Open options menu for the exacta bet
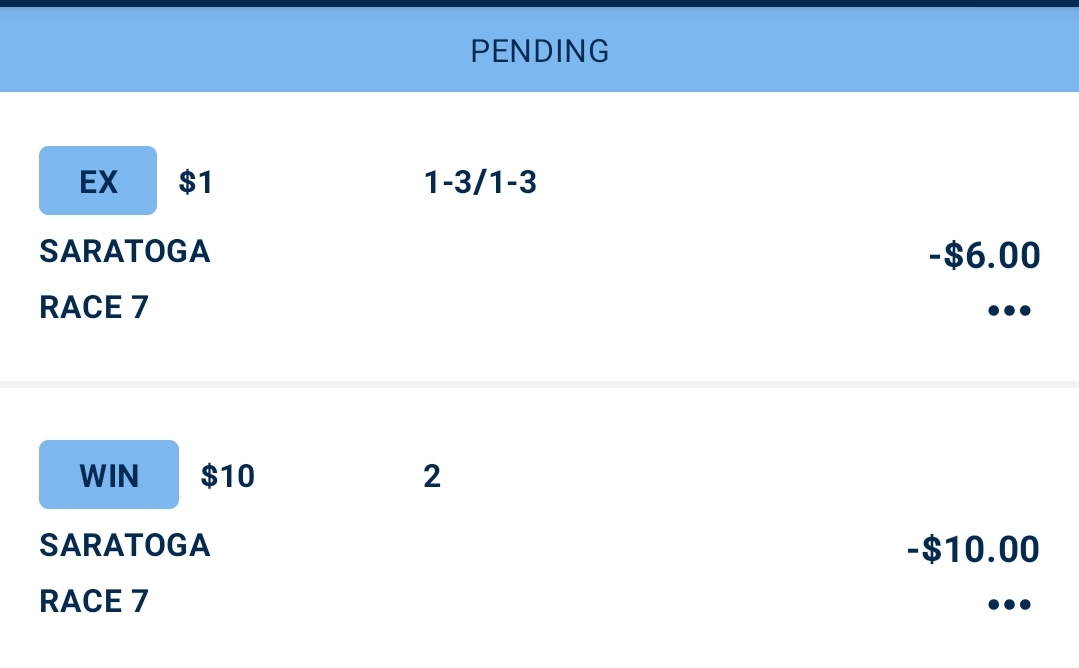 (1009, 310)
